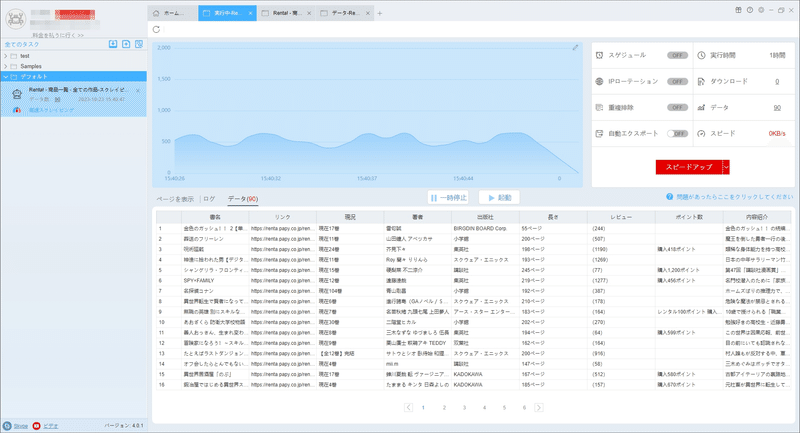This screenshot has height=433, width=800.
Task: Expand the Samples folder in the task tree
Action: click(x=6, y=66)
